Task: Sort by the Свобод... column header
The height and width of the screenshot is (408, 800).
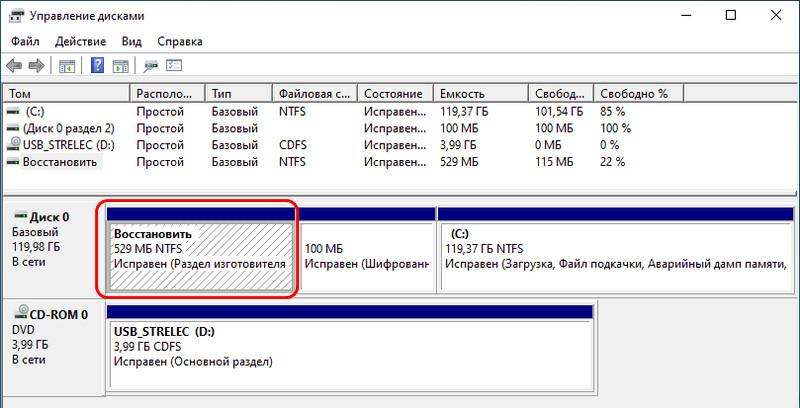Action: tap(561, 93)
